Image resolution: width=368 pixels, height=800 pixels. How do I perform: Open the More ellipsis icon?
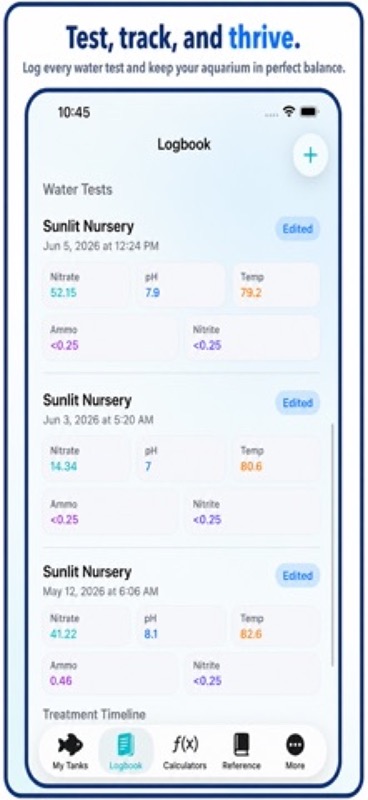pos(295,745)
